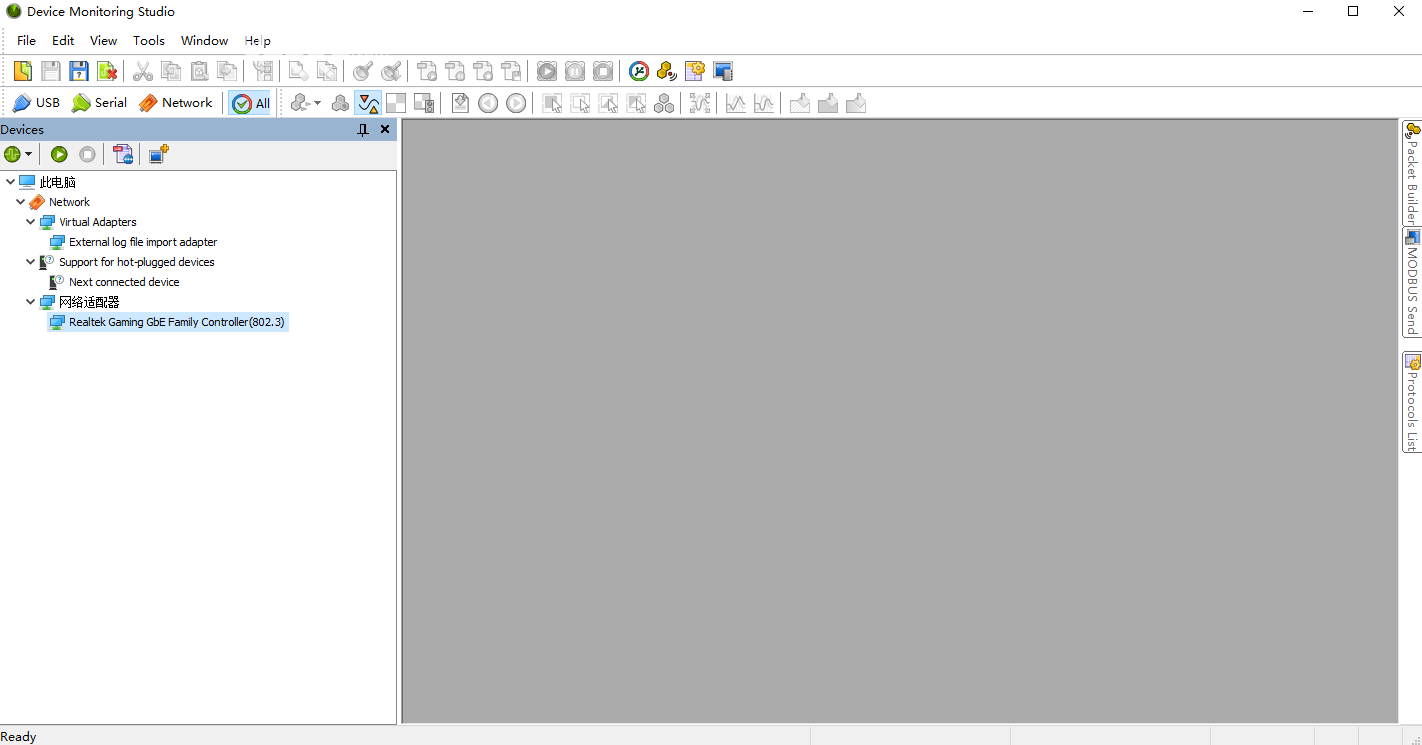
Task: Open the Window menu
Action: (205, 40)
